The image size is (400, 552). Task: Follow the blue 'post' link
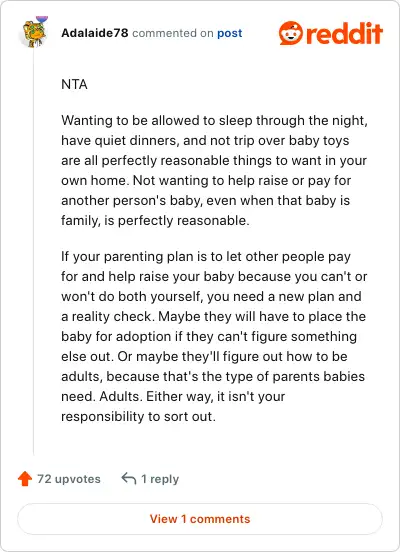230,33
